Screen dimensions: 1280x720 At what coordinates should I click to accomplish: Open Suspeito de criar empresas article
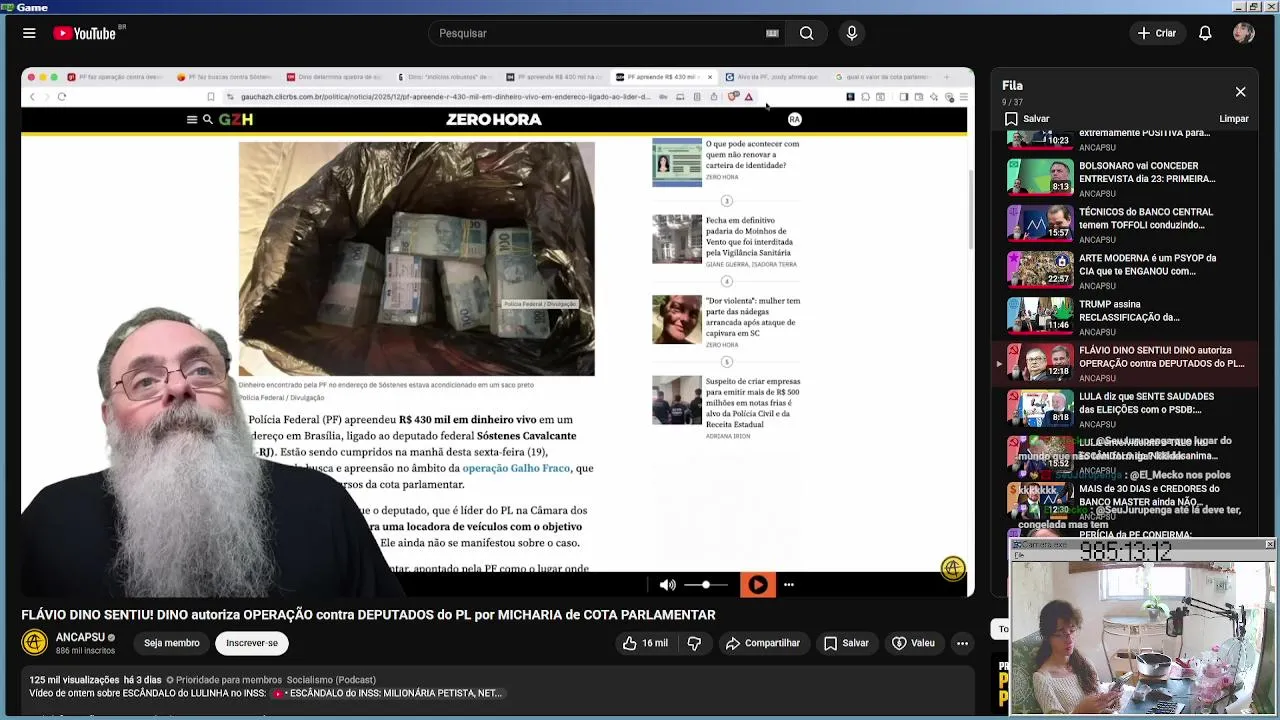pyautogui.click(x=726, y=407)
